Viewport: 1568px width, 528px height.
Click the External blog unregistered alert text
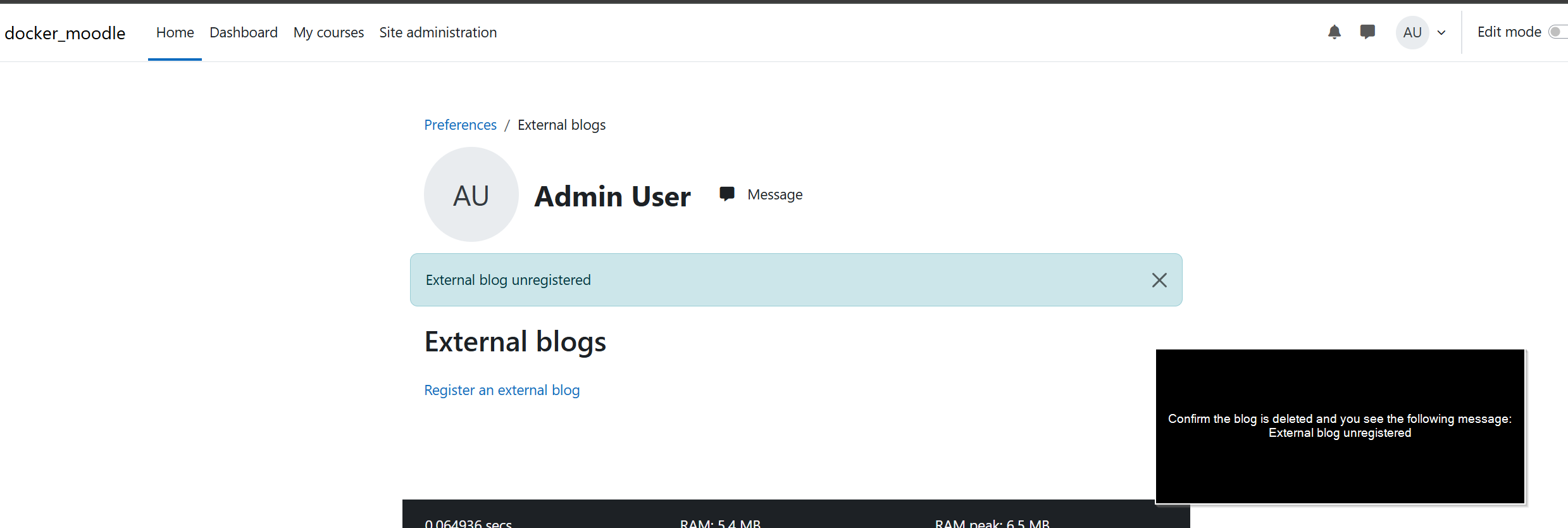click(508, 280)
